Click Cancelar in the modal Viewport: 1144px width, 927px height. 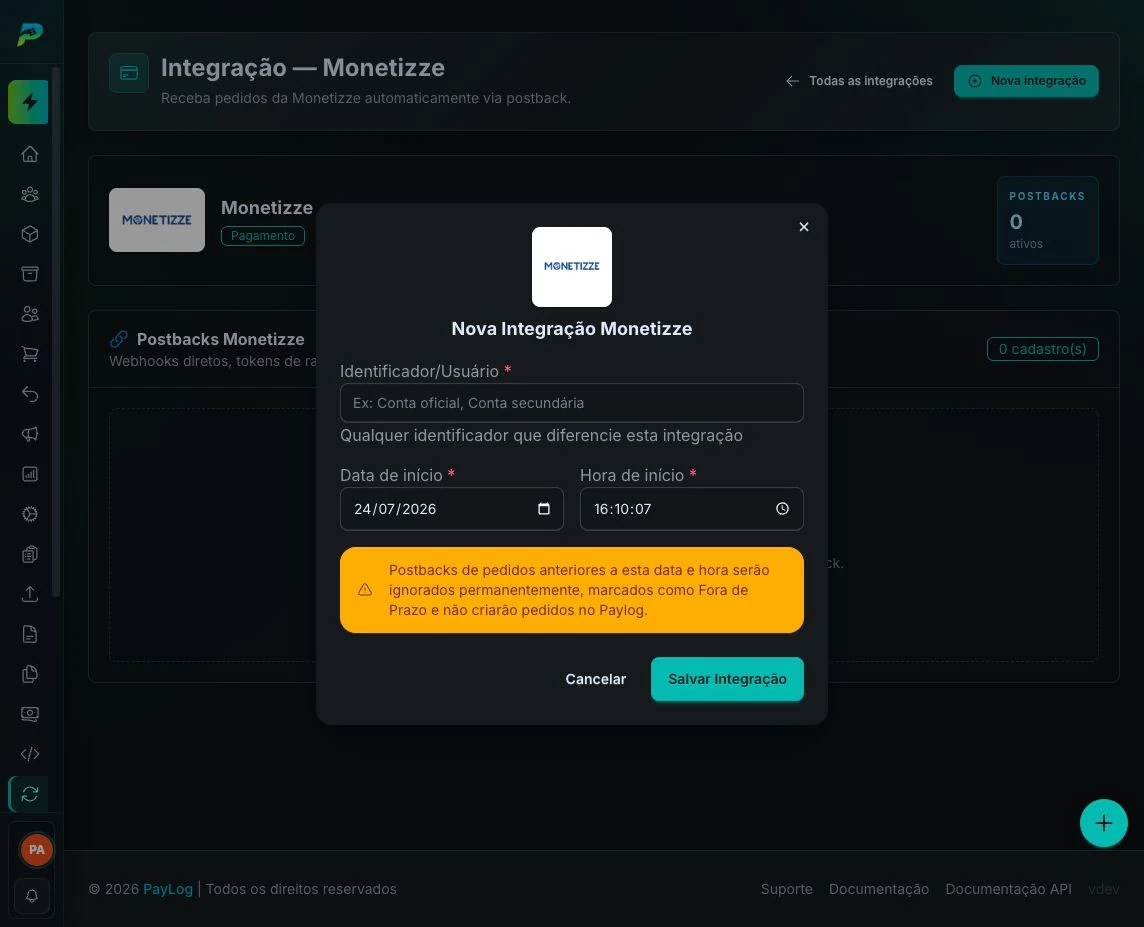(595, 679)
